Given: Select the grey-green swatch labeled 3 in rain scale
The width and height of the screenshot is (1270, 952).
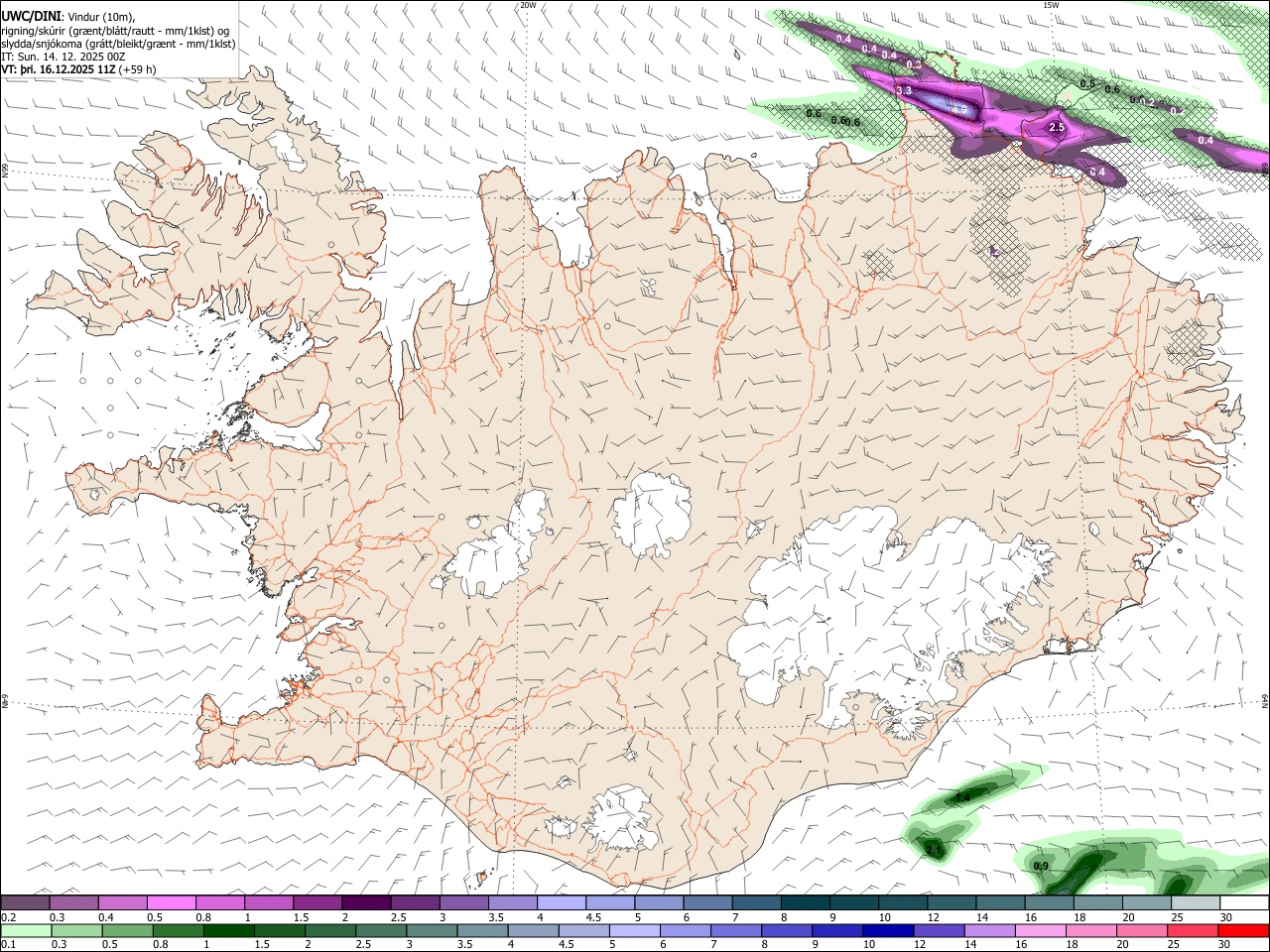Looking at the screenshot, I should [433, 930].
